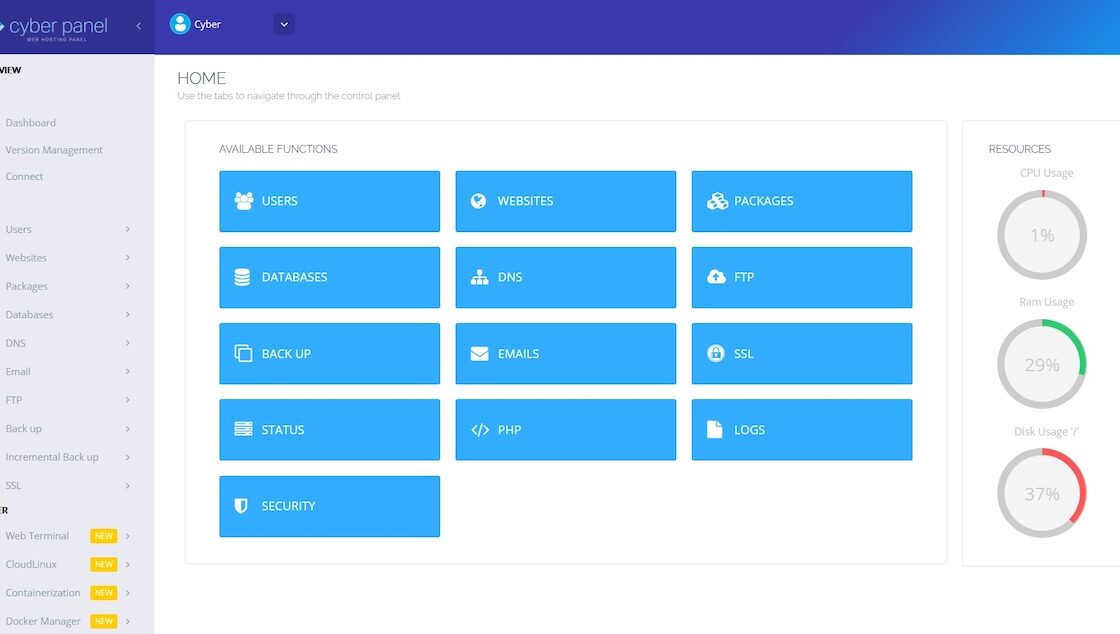Click the Websites globe icon

tap(479, 201)
